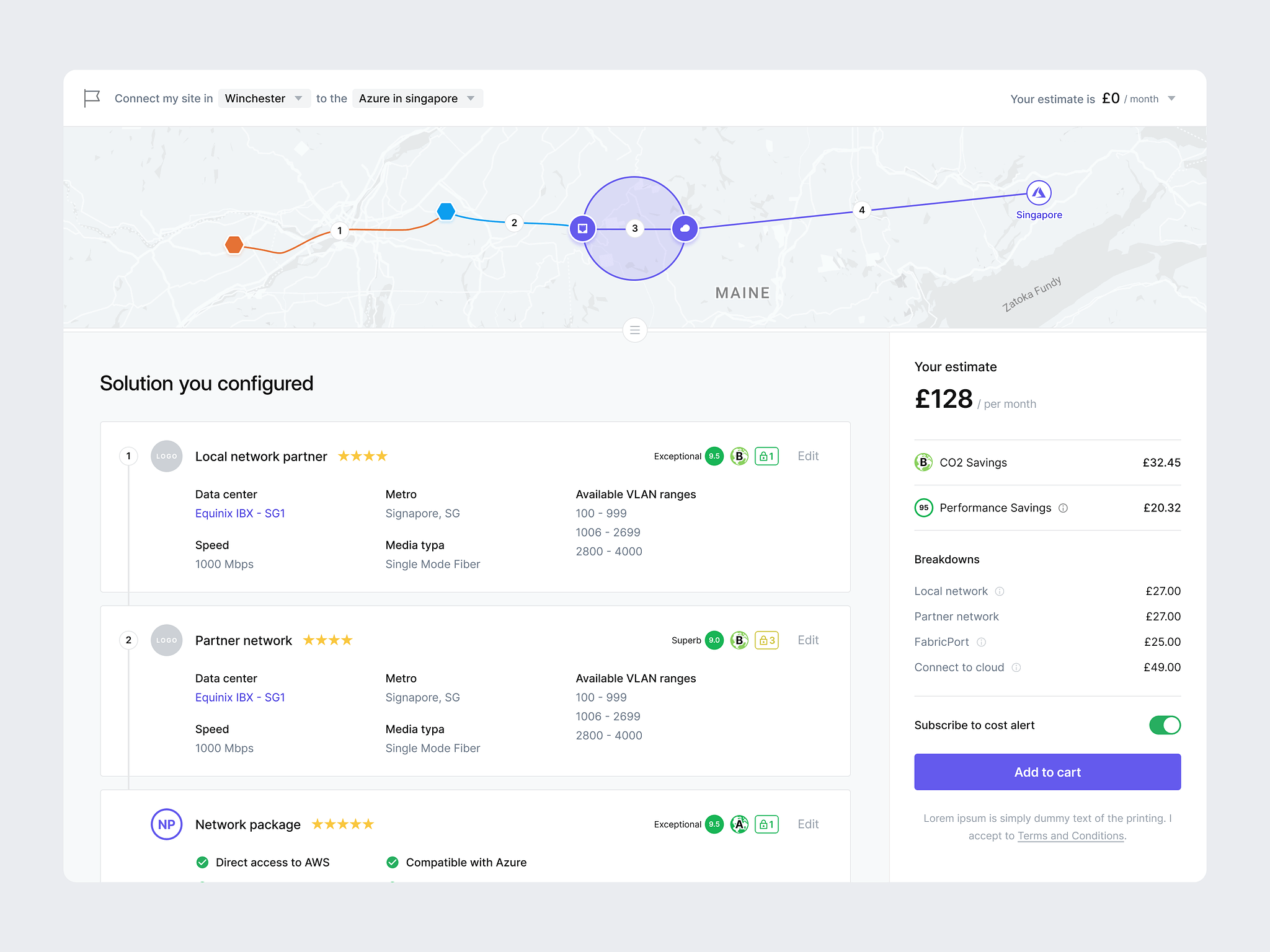Viewport: 1270px width, 952px height.
Task: Click the blue hexagon map marker
Action: click(x=446, y=211)
